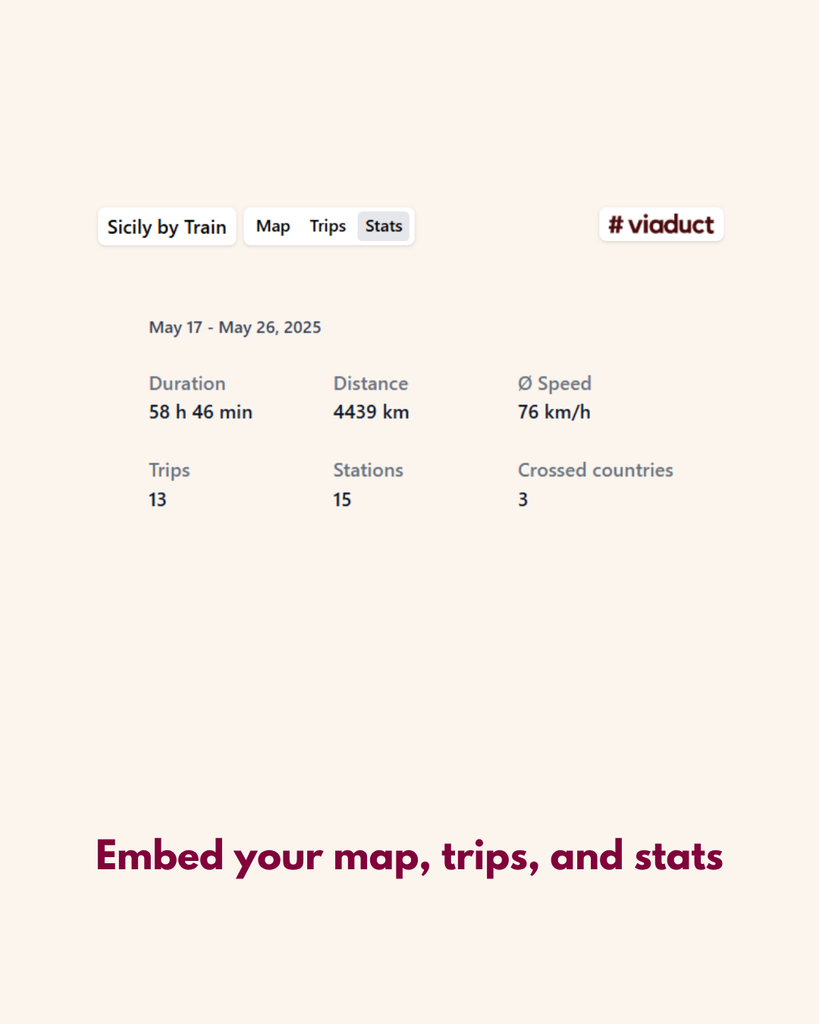Image resolution: width=819 pixels, height=1024 pixels.
Task: Click the trips count 13
Action: point(157,500)
